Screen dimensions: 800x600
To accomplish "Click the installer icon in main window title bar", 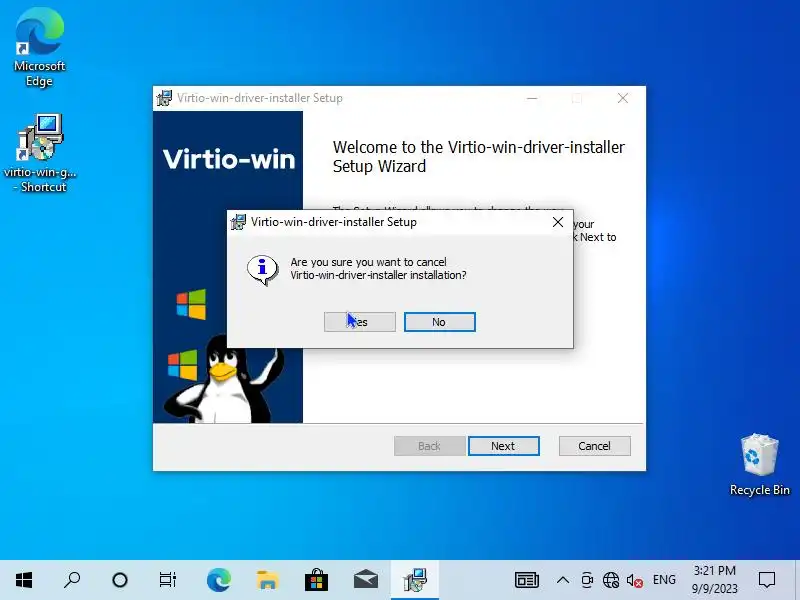I will [164, 98].
